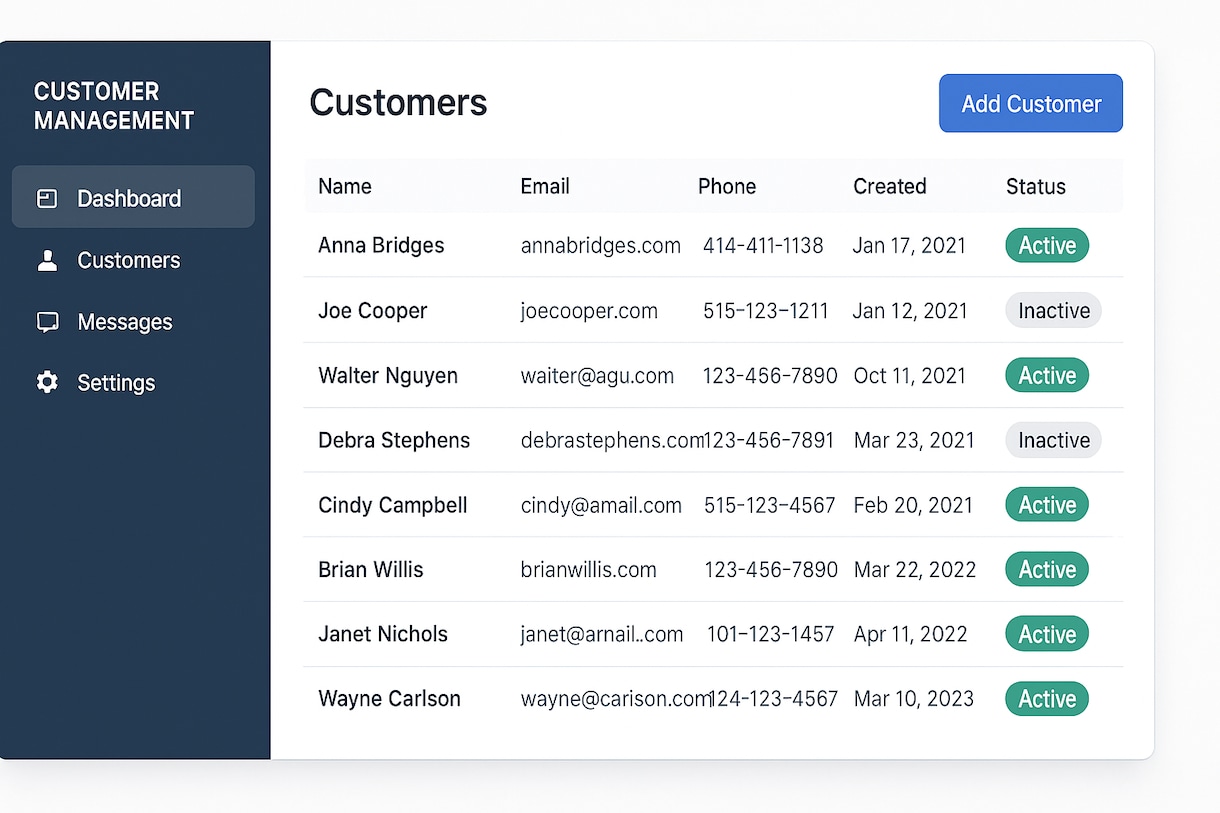Image resolution: width=1220 pixels, height=813 pixels.
Task: Select the Walter Nguyen name cell
Action: pos(388,375)
